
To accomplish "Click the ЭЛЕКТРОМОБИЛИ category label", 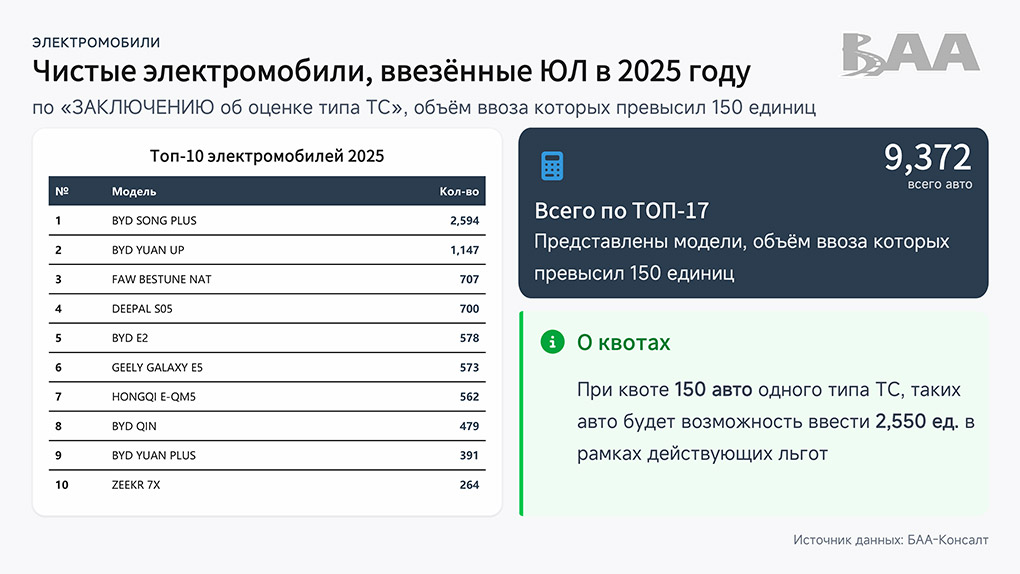I will 96,42.
